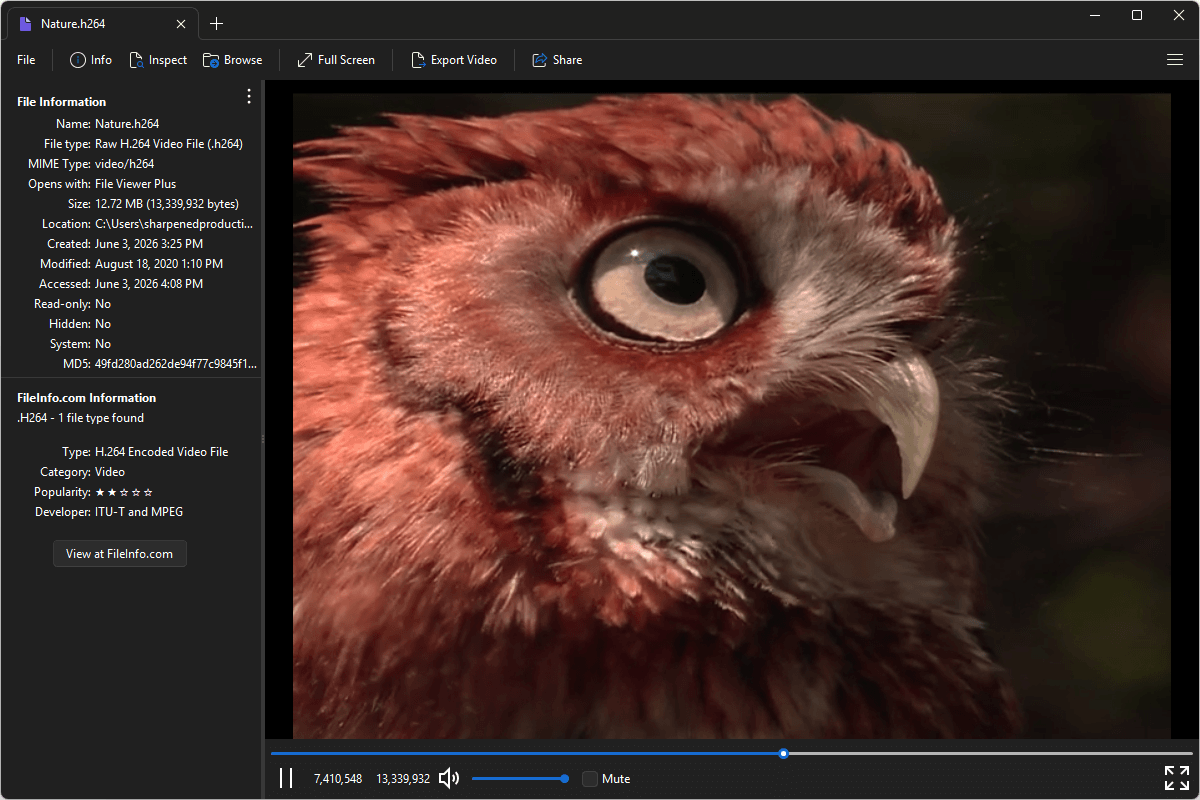Click the speaker volume icon
The height and width of the screenshot is (800, 1200).
pyautogui.click(x=449, y=778)
